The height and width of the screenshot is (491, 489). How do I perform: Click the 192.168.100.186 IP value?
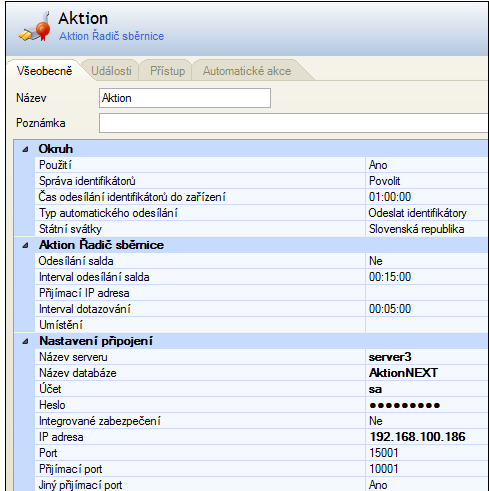pyautogui.click(x=418, y=437)
